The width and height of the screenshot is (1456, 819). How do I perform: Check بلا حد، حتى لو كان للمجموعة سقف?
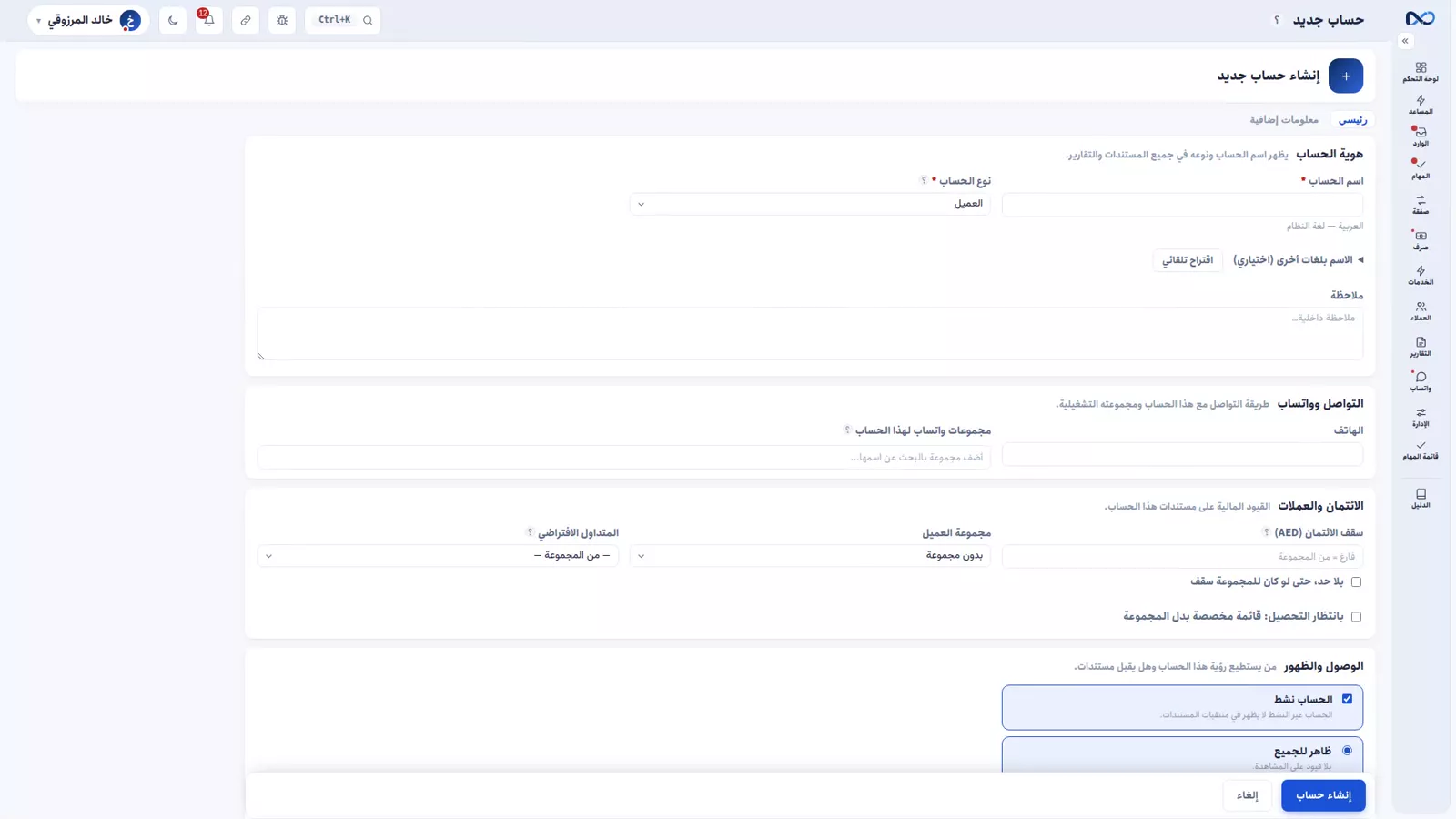pyautogui.click(x=1356, y=581)
